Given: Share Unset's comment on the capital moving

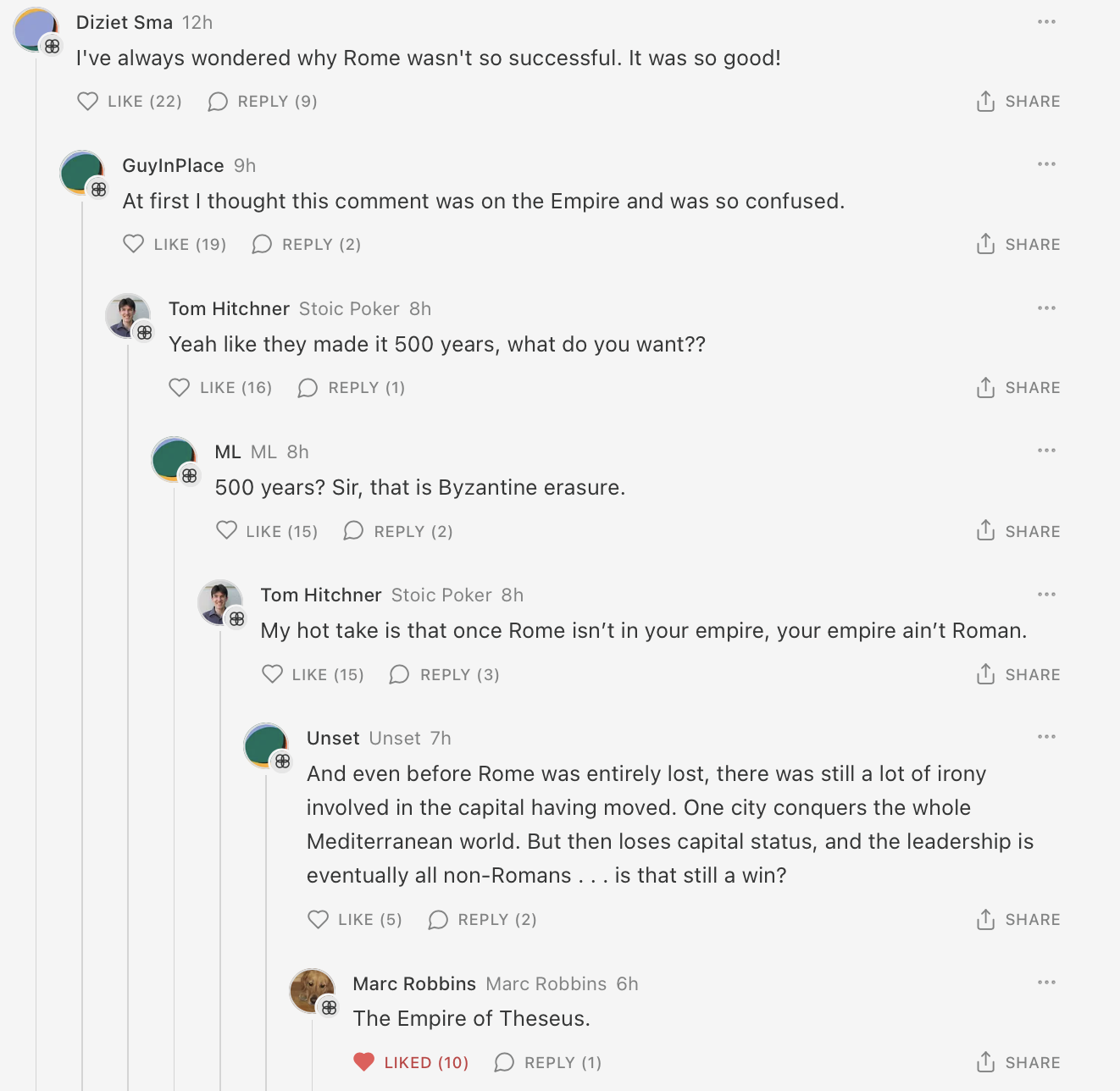Looking at the screenshot, I should coord(1017,920).
